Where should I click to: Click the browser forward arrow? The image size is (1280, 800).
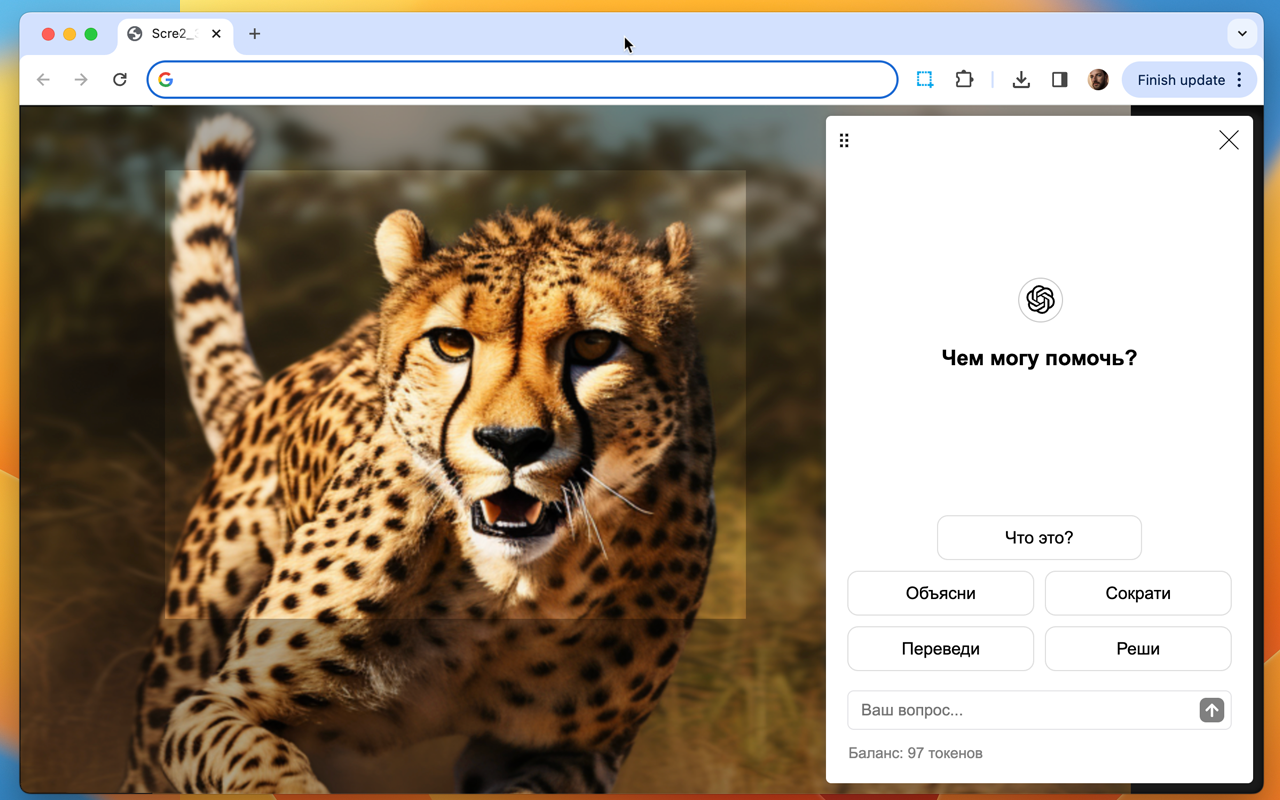pyautogui.click(x=81, y=80)
